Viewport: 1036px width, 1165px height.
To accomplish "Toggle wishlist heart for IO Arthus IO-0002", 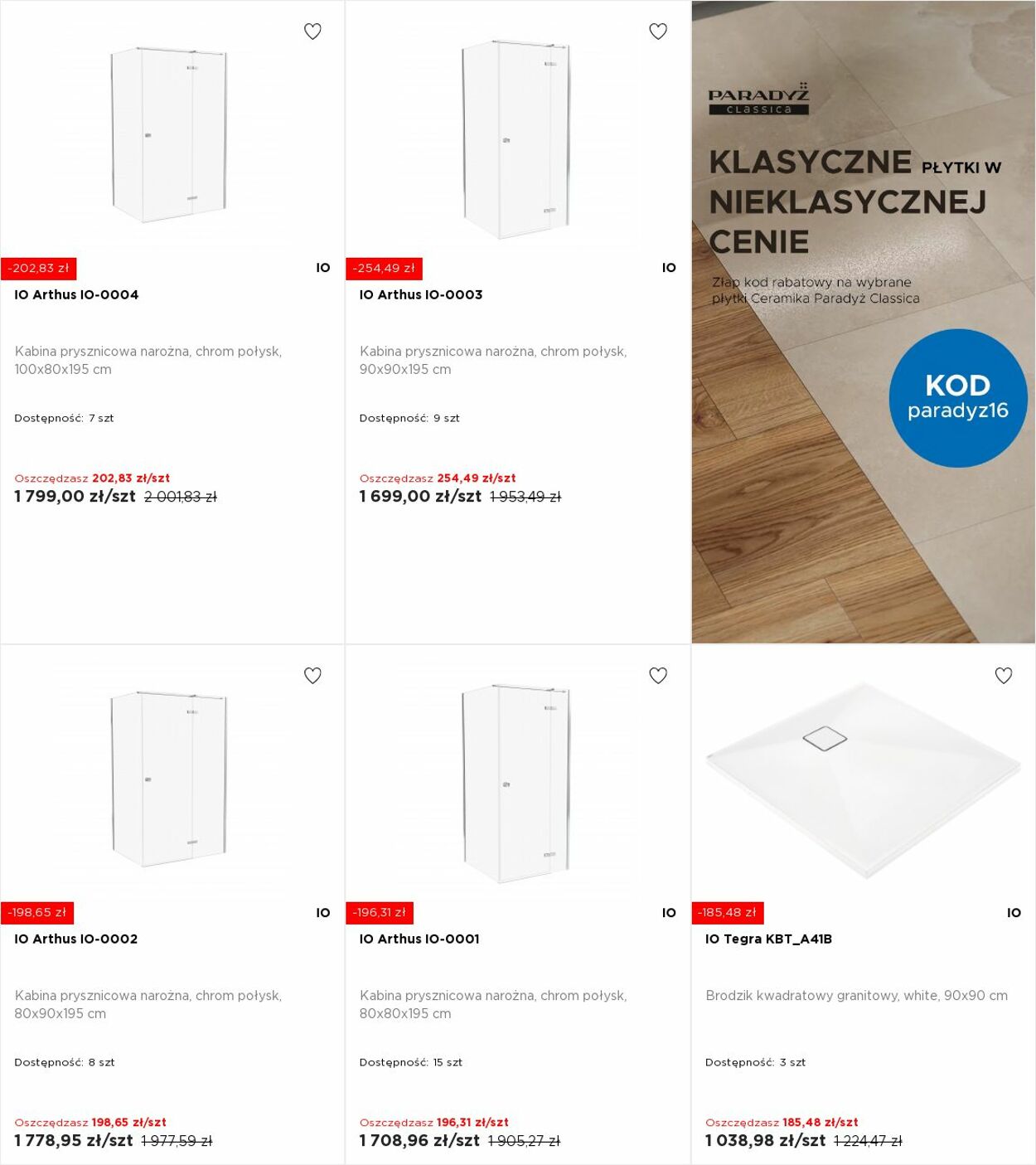I will 312,676.
